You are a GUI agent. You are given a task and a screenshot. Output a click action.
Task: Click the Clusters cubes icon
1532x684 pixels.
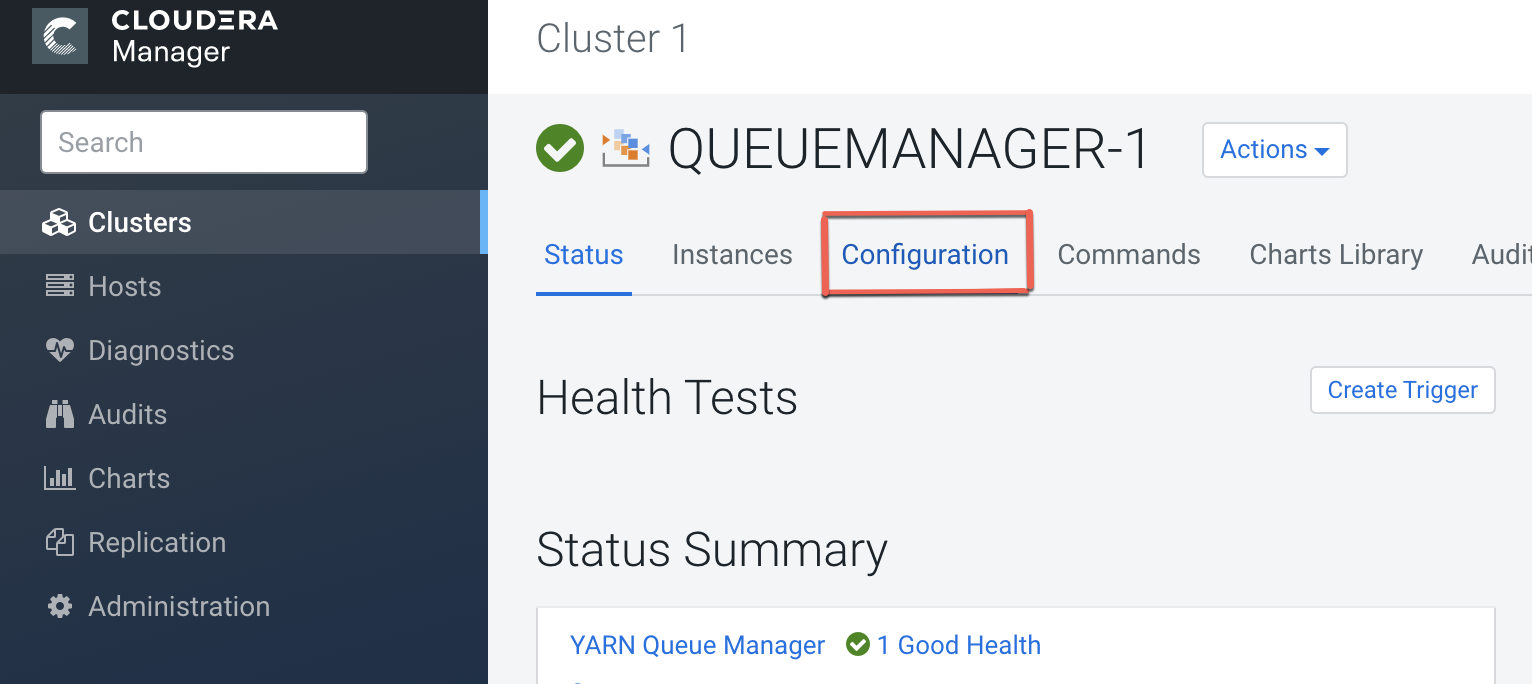tap(59, 223)
